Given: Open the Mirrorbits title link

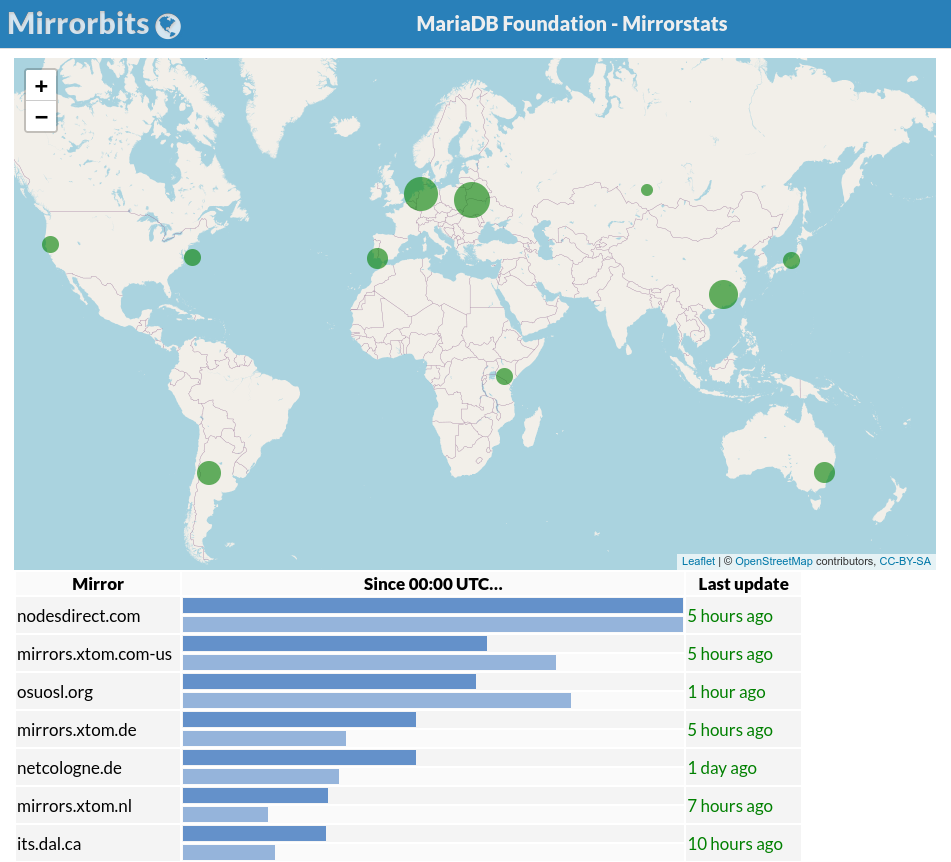Looking at the screenshot, I should click(x=78, y=24).
